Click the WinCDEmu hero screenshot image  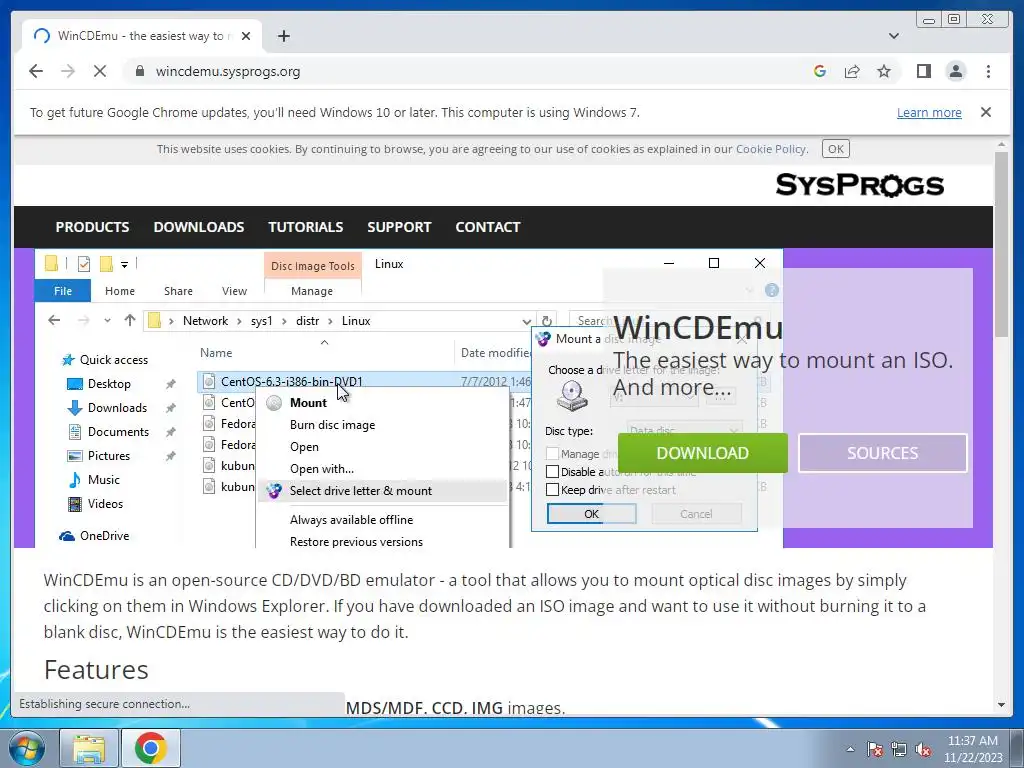click(x=408, y=398)
